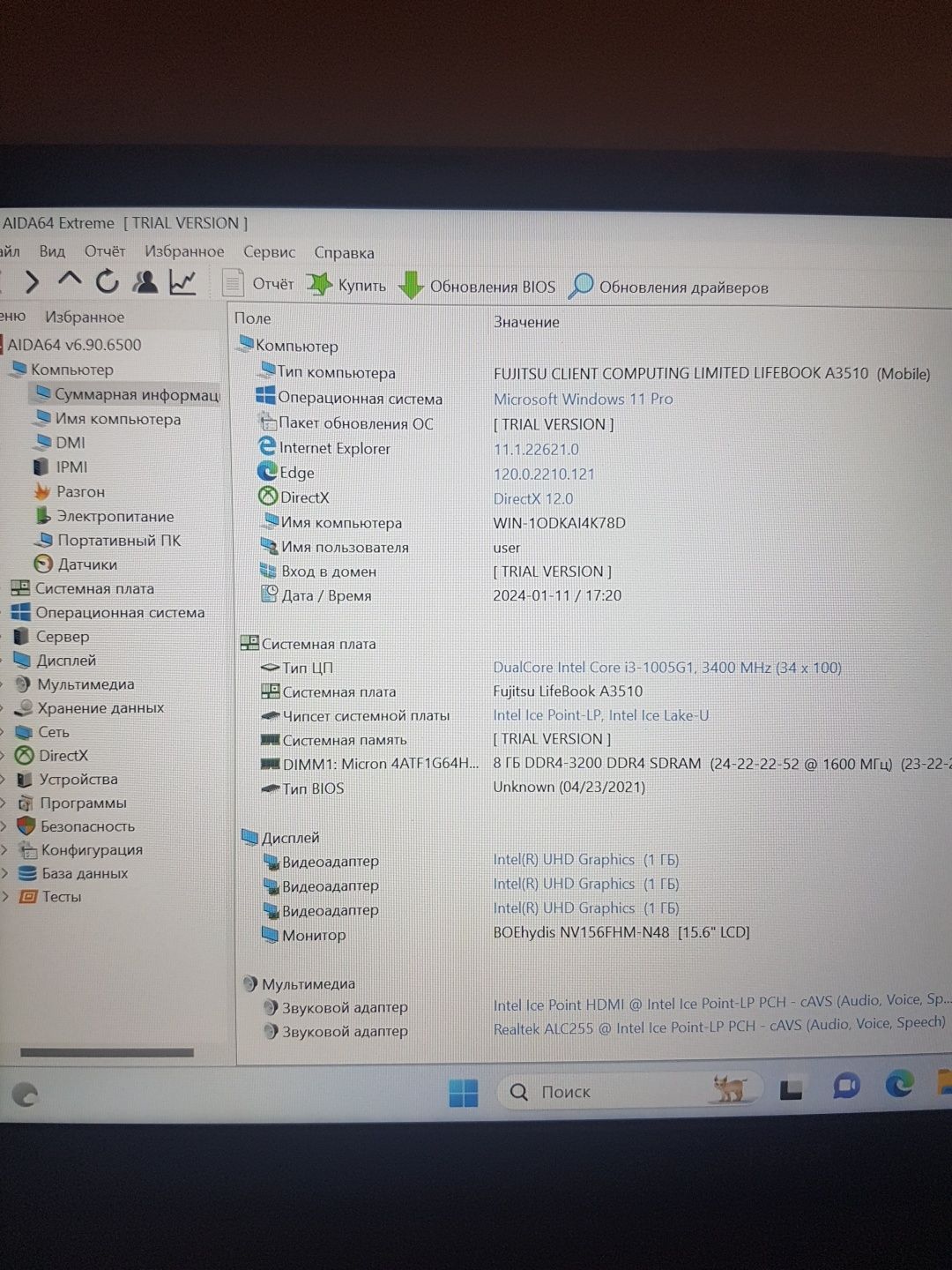Expand the Тесты tree node arrow
Image resolution: width=952 pixels, height=1270 pixels.
[x=5, y=896]
